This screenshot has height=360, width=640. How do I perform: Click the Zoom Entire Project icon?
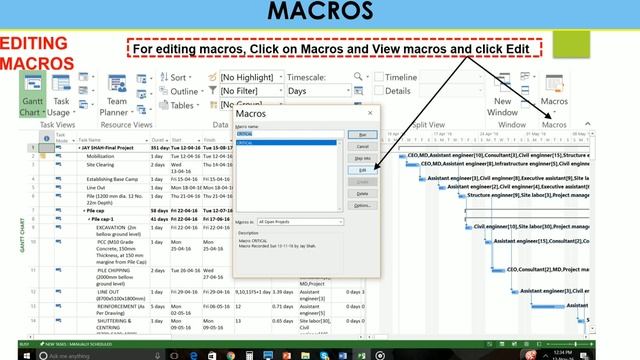click(x=358, y=91)
